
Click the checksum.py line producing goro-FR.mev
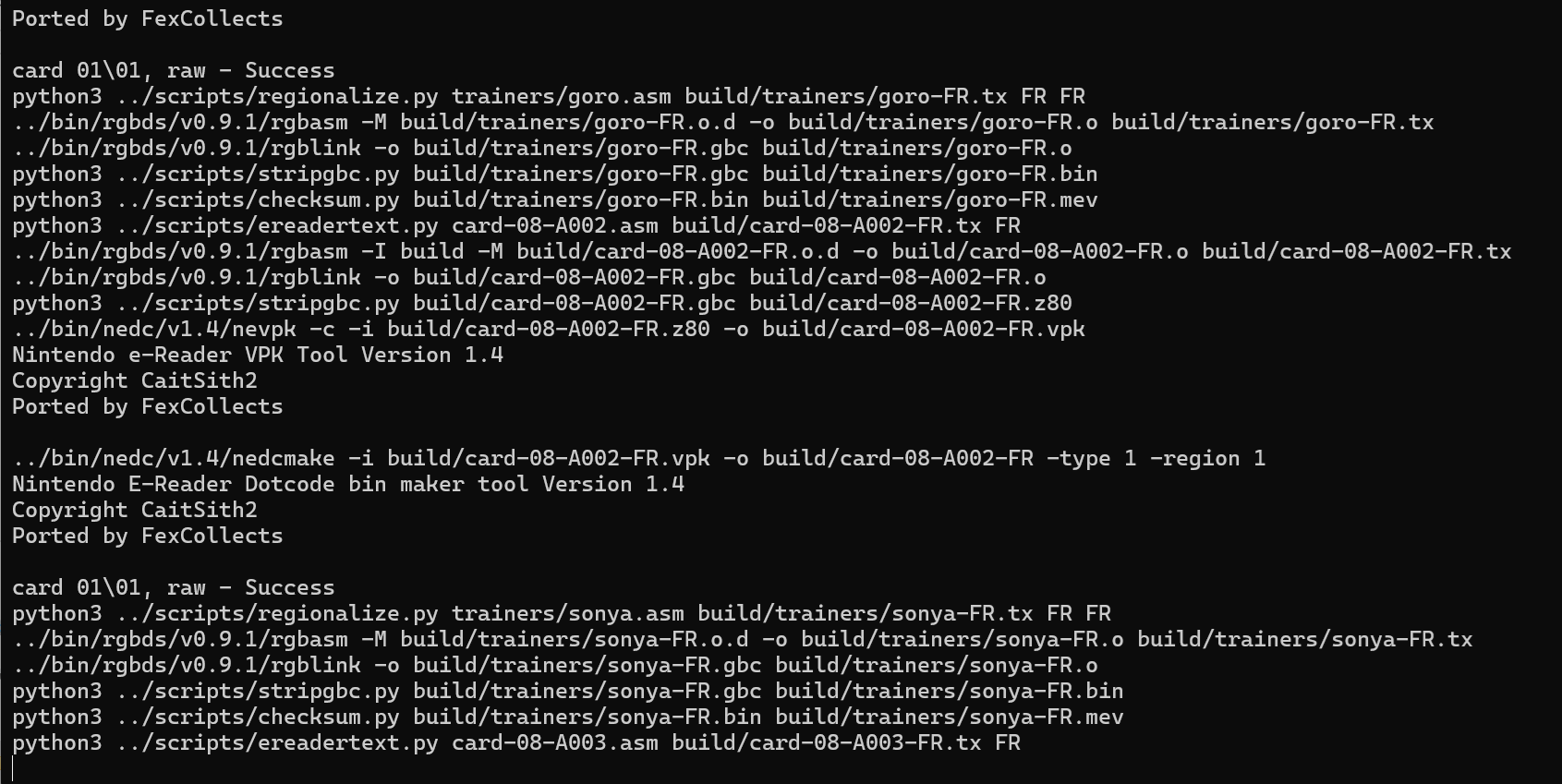(555, 200)
